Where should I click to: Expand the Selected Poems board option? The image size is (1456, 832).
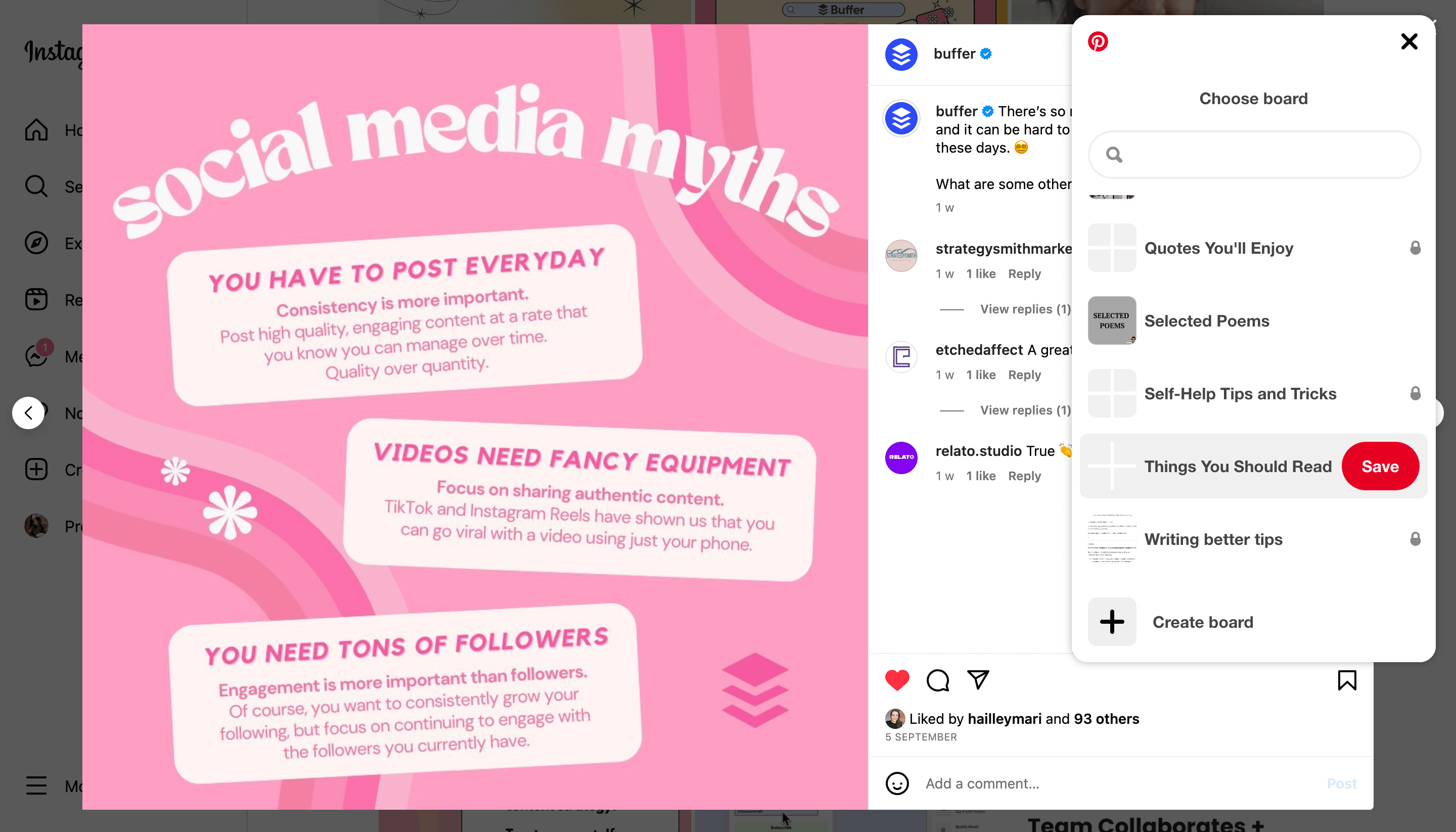(x=1253, y=320)
